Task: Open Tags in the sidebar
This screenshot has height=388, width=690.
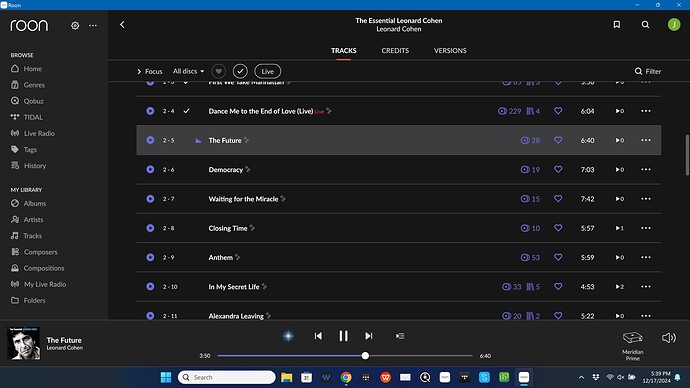Action: coord(24,150)
